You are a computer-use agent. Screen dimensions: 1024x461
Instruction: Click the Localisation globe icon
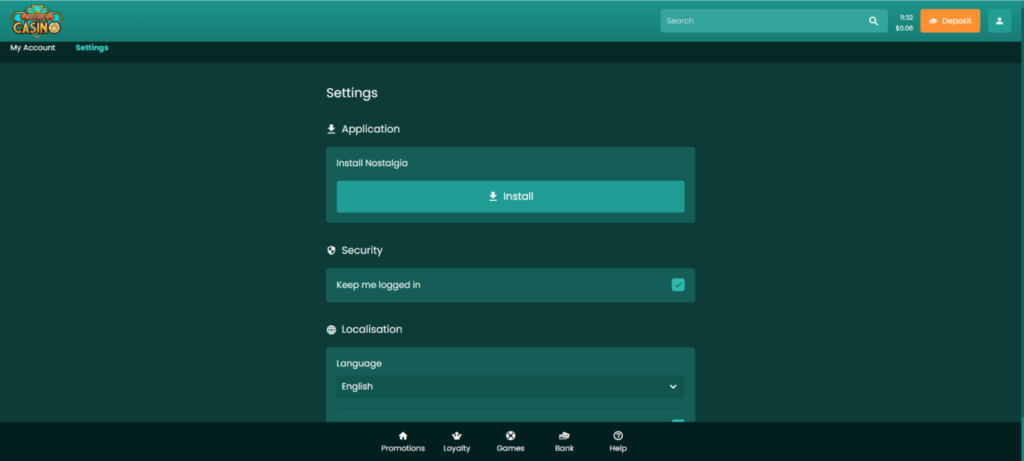[331, 329]
